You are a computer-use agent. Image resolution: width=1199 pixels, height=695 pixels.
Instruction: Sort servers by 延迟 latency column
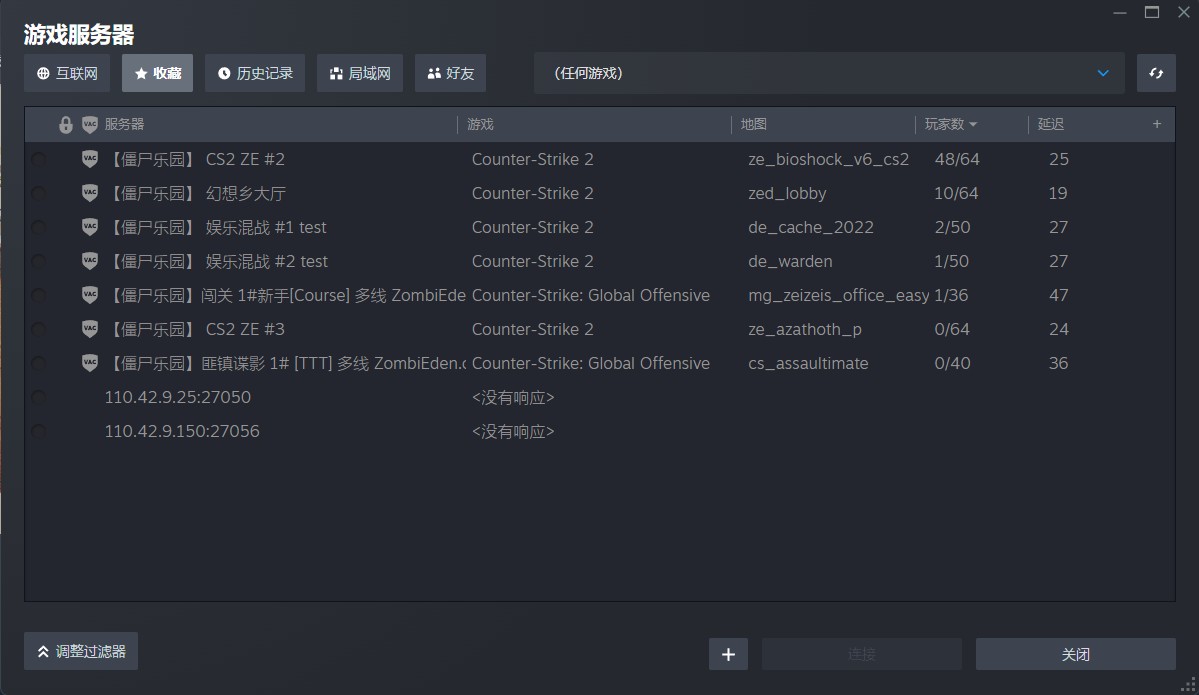tap(1051, 124)
